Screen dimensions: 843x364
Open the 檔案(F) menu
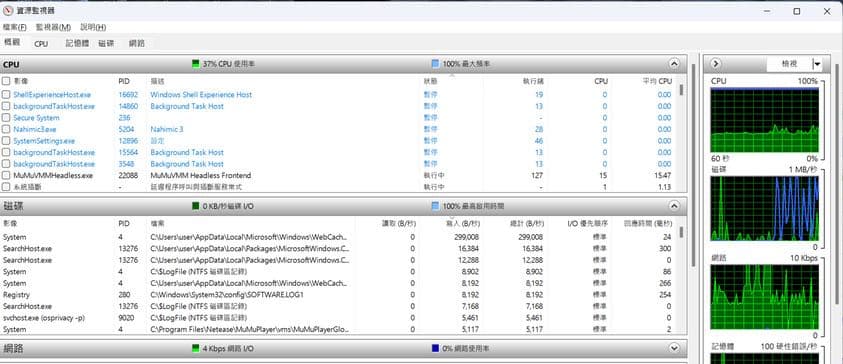(15, 27)
